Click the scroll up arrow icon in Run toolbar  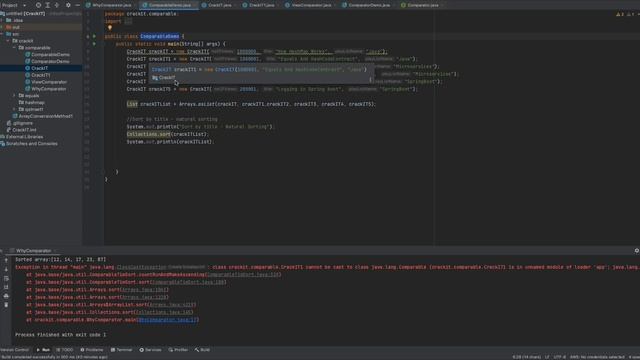[x=6, y=260]
